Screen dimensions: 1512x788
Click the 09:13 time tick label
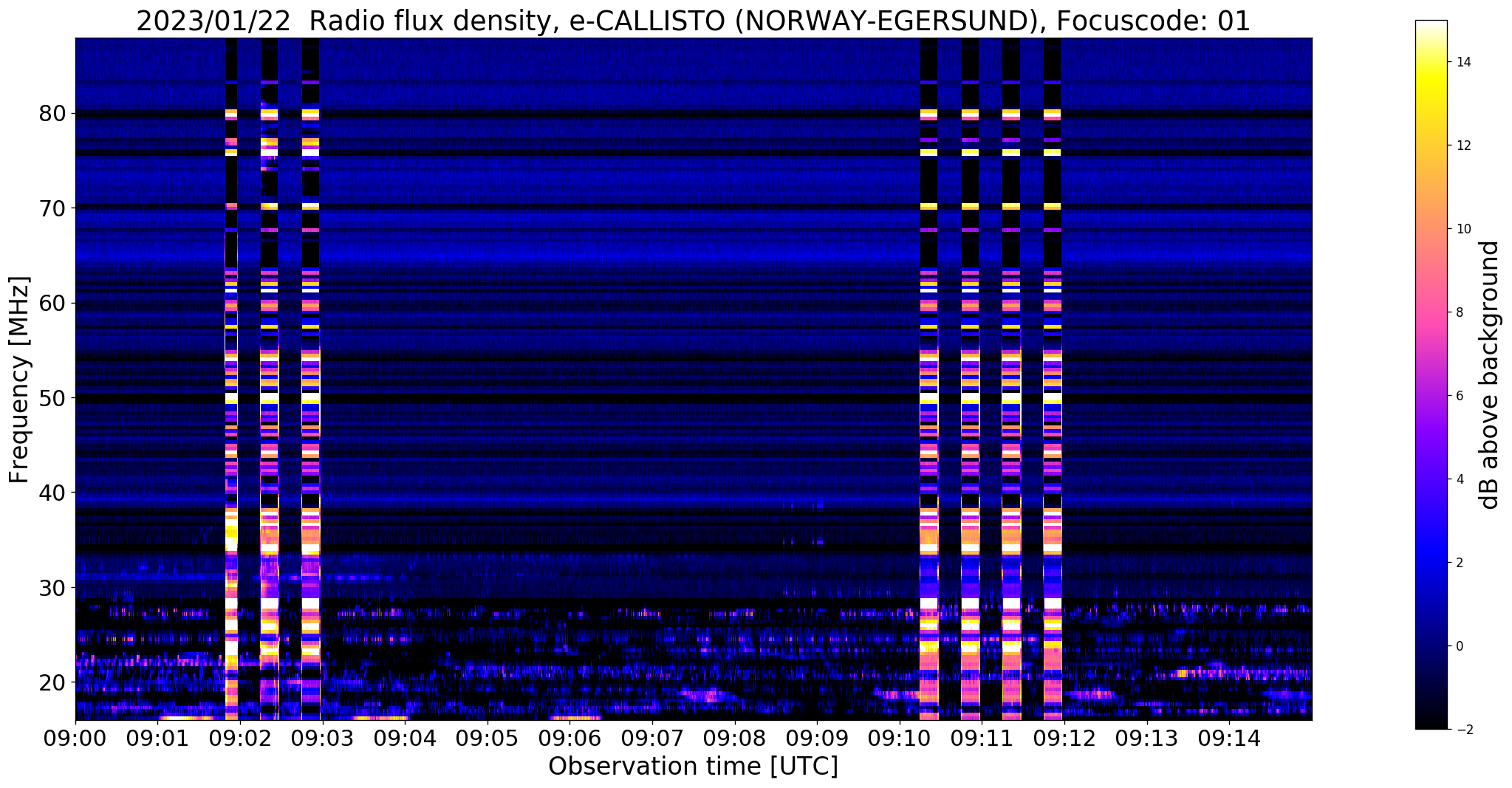pyautogui.click(x=1147, y=738)
